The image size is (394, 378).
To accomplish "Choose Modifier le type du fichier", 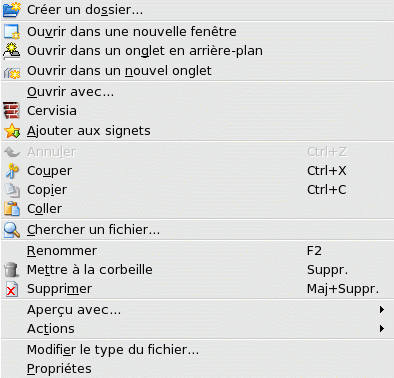I will [x=197, y=350].
